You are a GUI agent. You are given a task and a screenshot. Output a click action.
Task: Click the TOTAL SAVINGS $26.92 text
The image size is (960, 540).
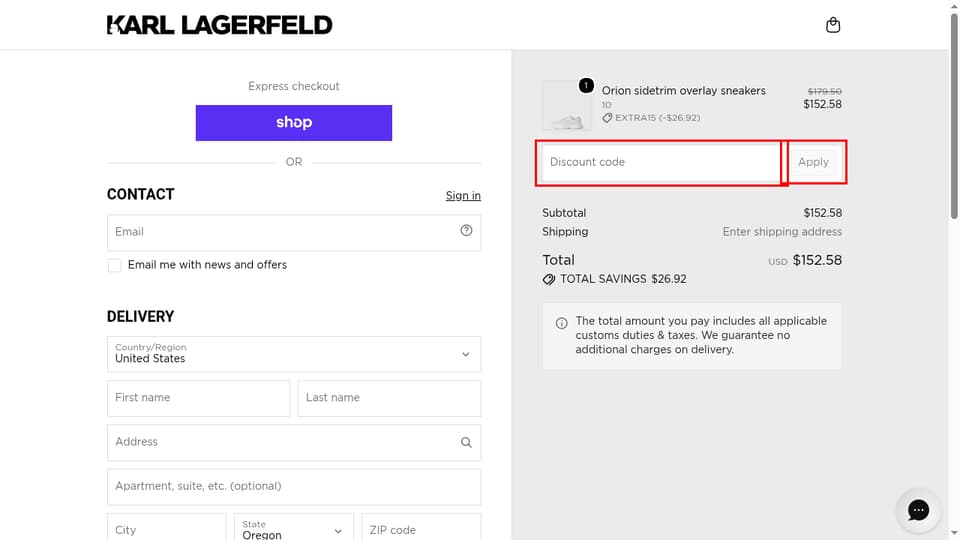pyautogui.click(x=623, y=279)
